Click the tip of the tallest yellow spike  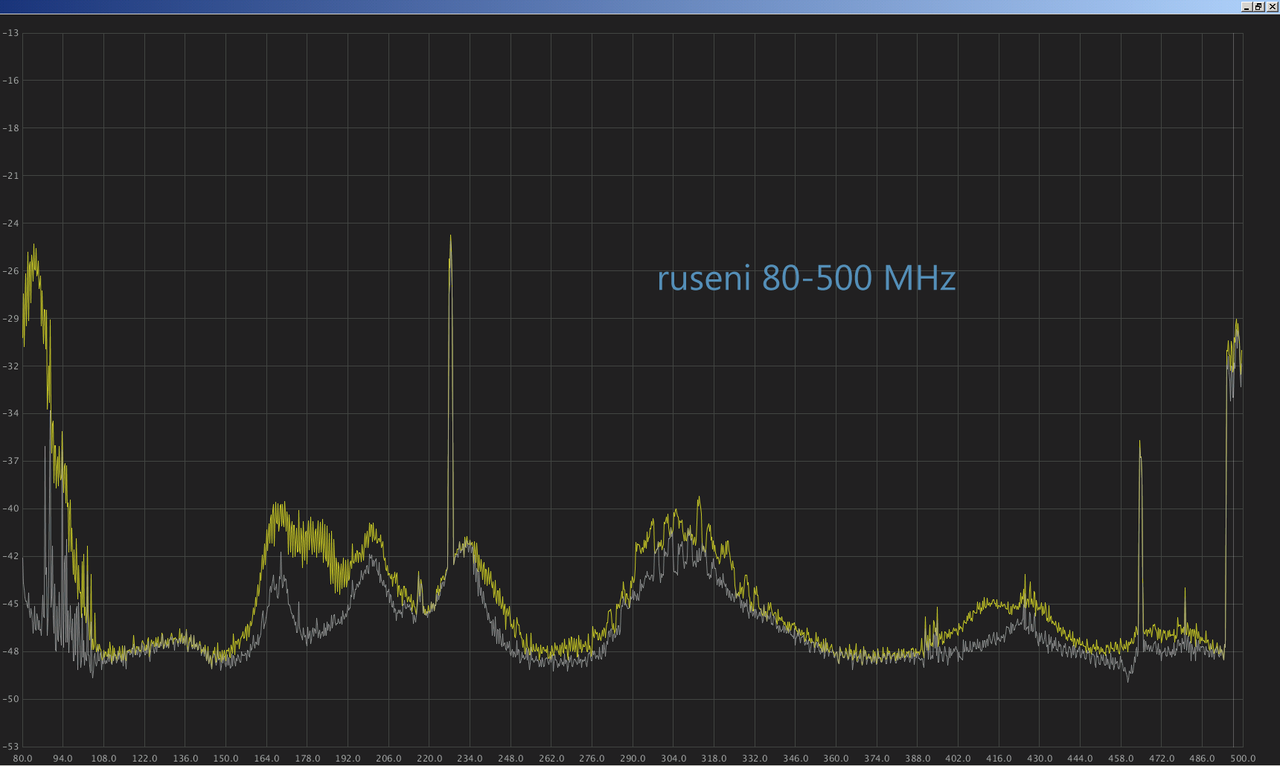[450, 237]
